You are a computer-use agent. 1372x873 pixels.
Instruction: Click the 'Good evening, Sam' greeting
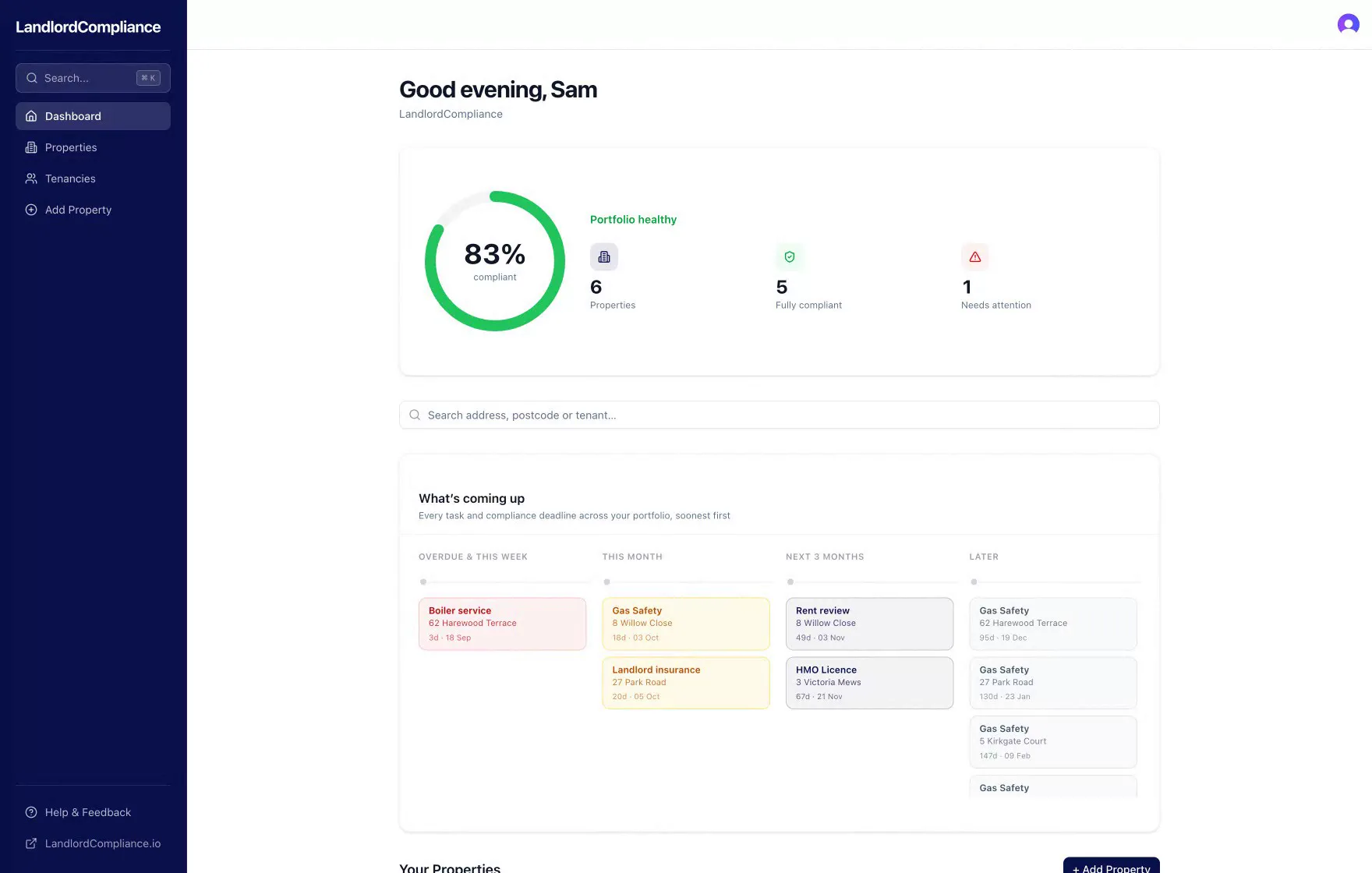pyautogui.click(x=498, y=90)
